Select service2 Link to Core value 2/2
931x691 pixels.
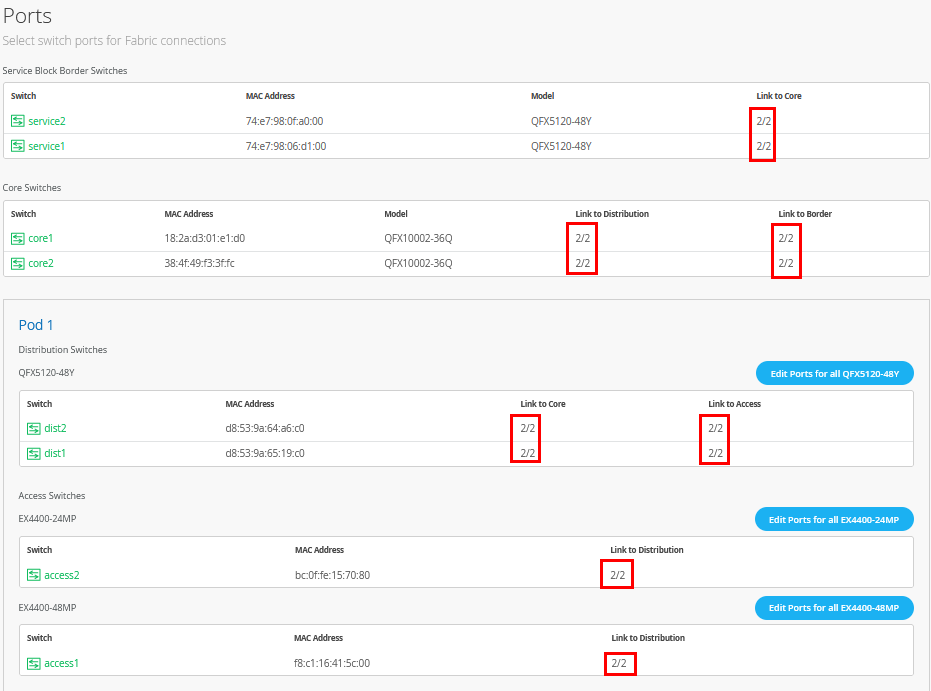[x=764, y=121]
